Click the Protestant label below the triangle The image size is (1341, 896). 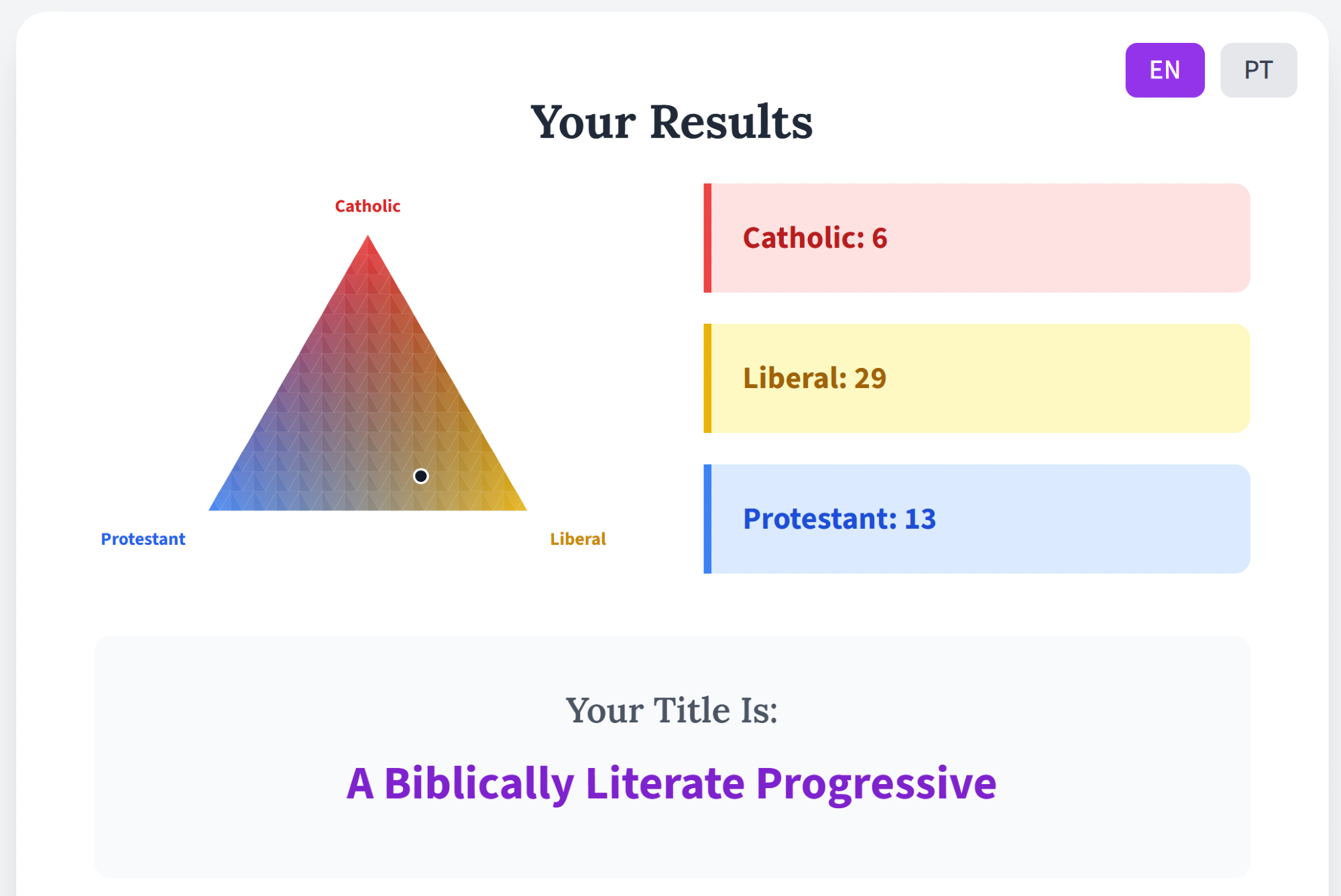tap(143, 539)
